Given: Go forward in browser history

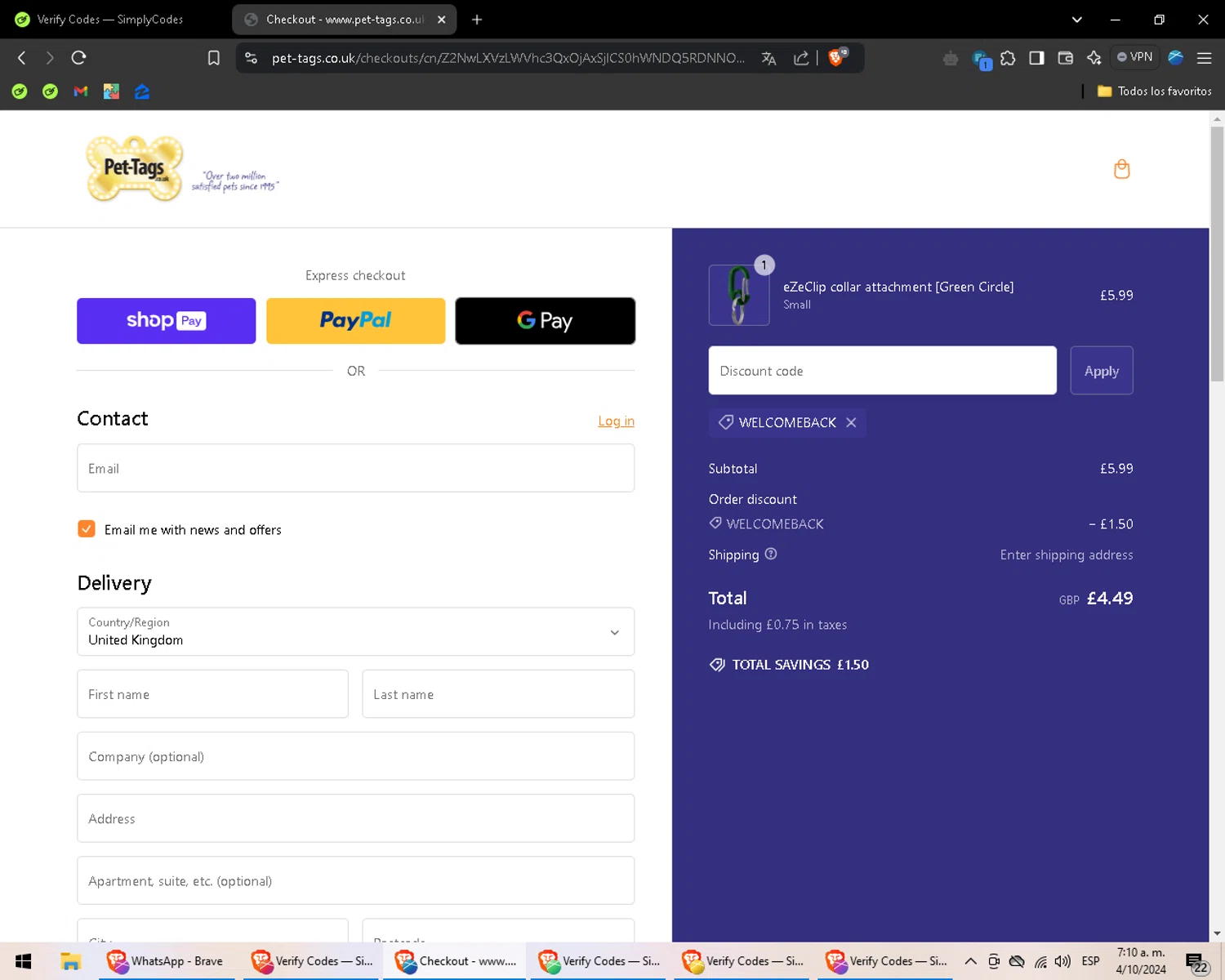Looking at the screenshot, I should click(50, 58).
